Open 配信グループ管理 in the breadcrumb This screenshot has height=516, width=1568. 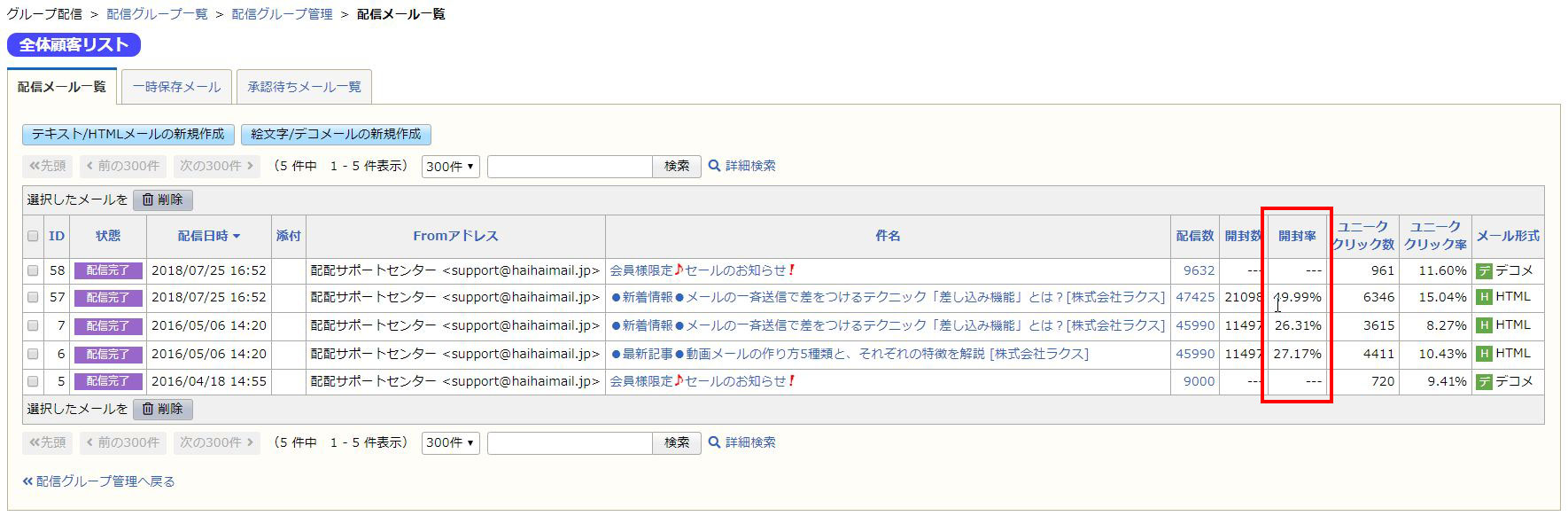[282, 14]
